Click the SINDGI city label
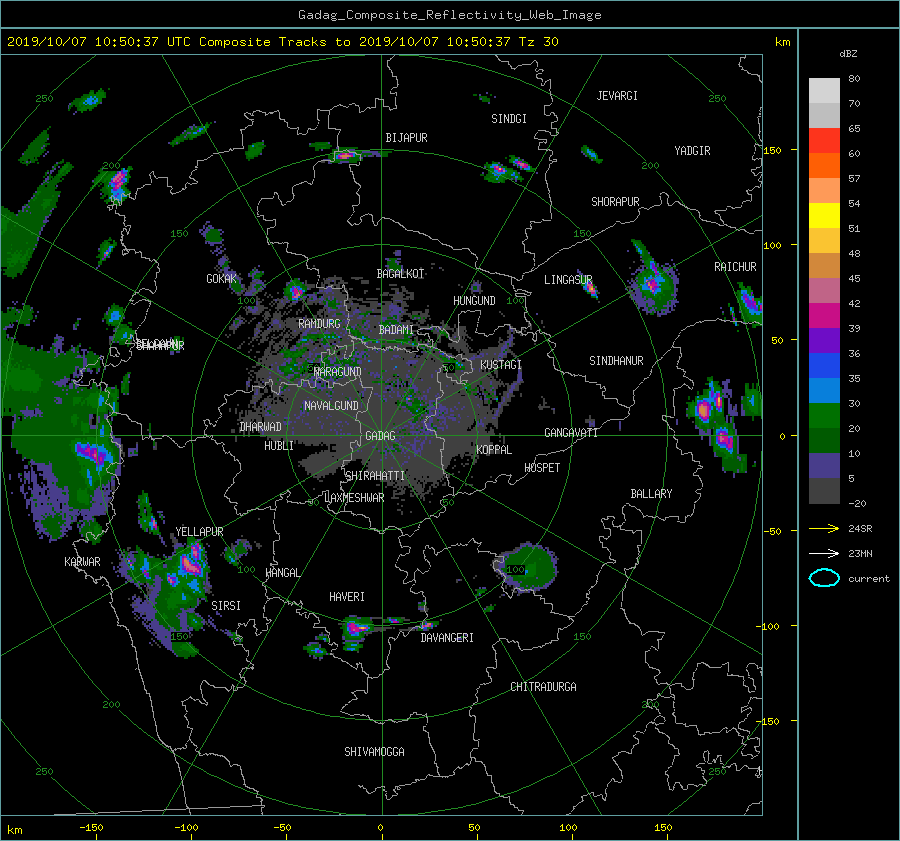 (509, 119)
